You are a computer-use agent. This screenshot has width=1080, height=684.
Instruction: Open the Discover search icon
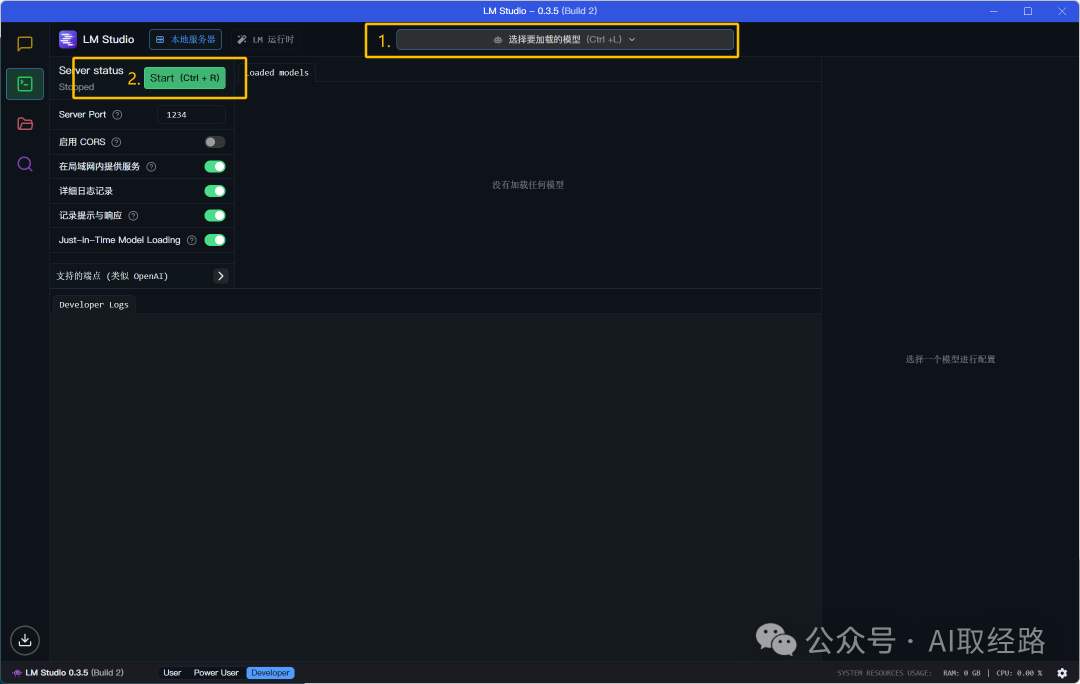pos(25,164)
